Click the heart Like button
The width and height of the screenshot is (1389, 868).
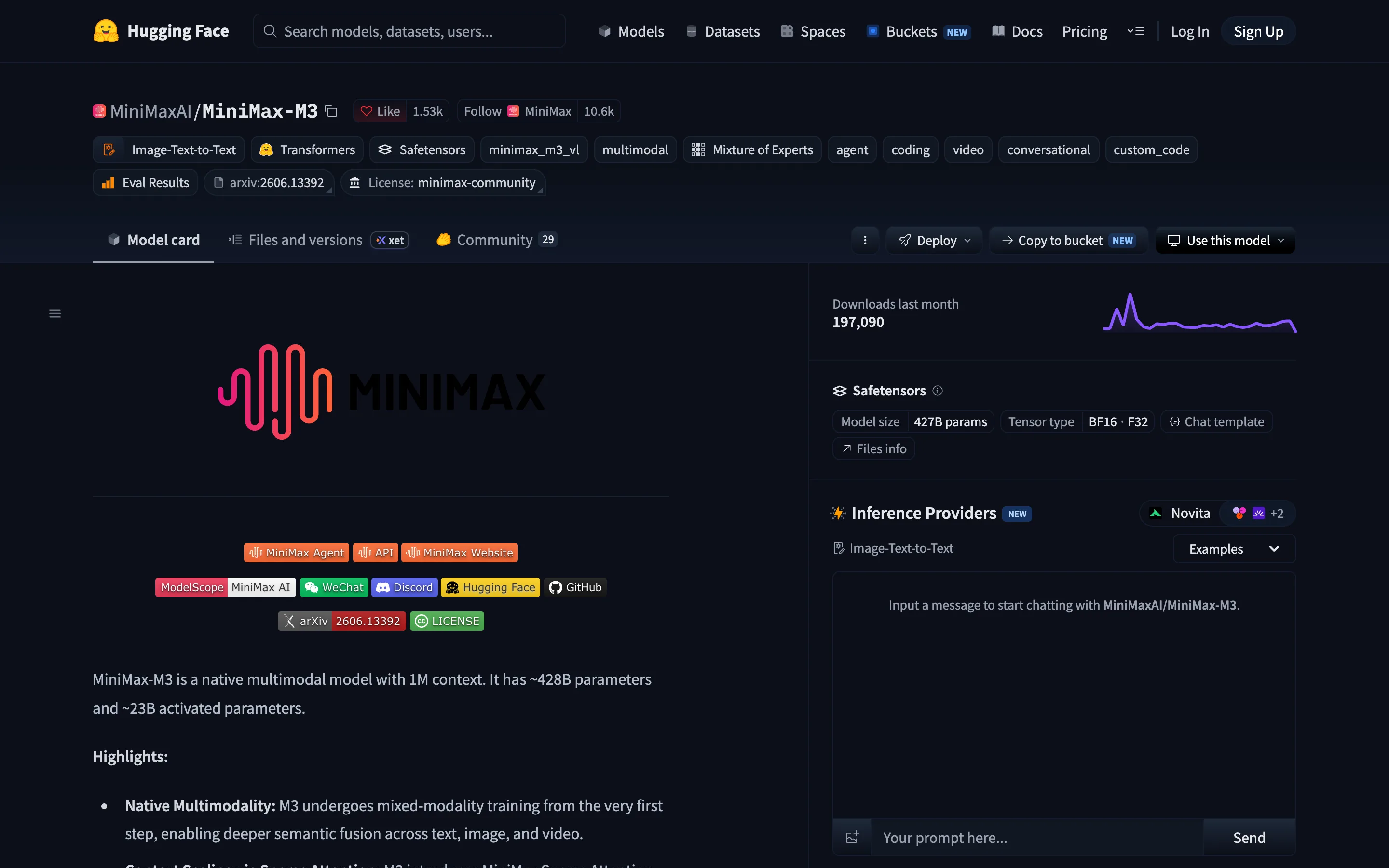[380, 111]
